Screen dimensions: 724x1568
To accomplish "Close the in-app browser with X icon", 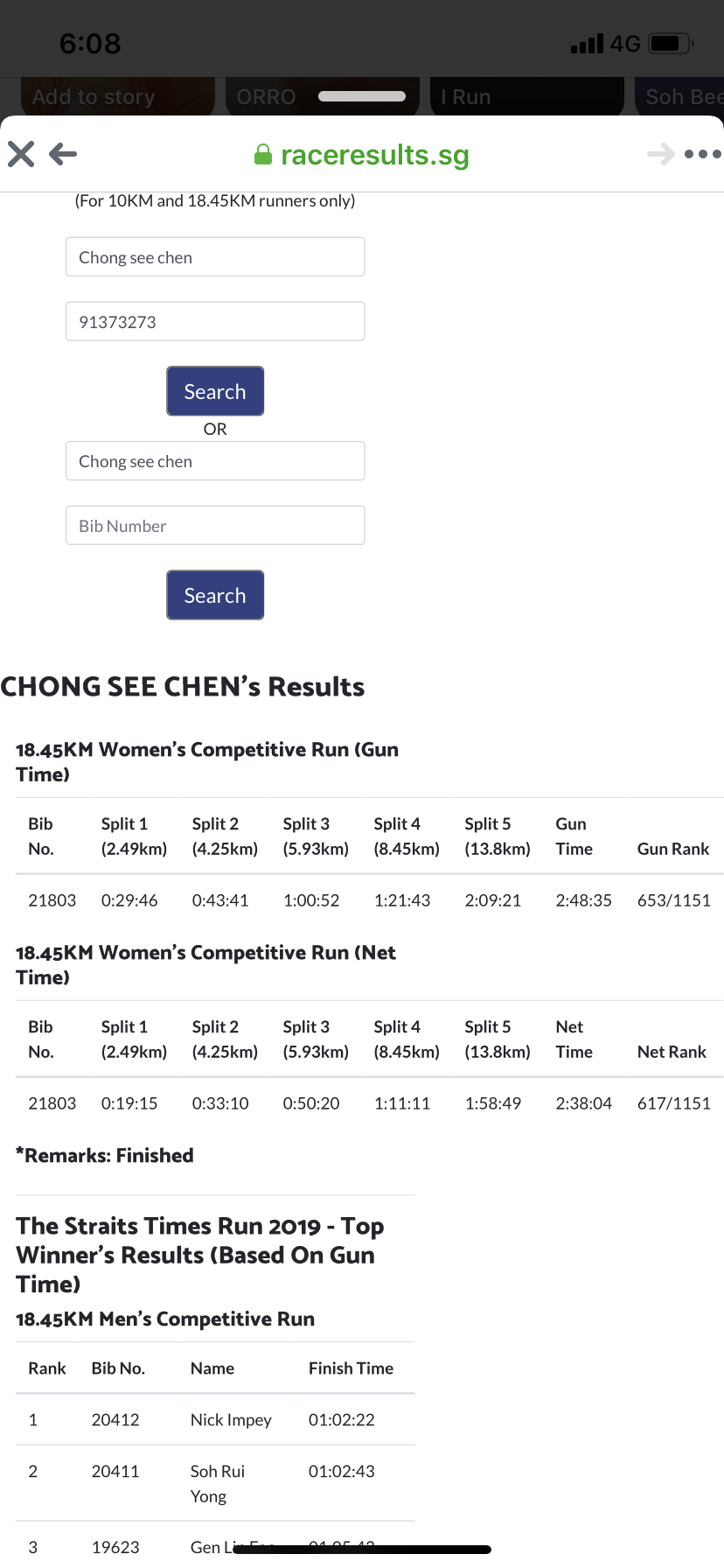I will click(21, 154).
